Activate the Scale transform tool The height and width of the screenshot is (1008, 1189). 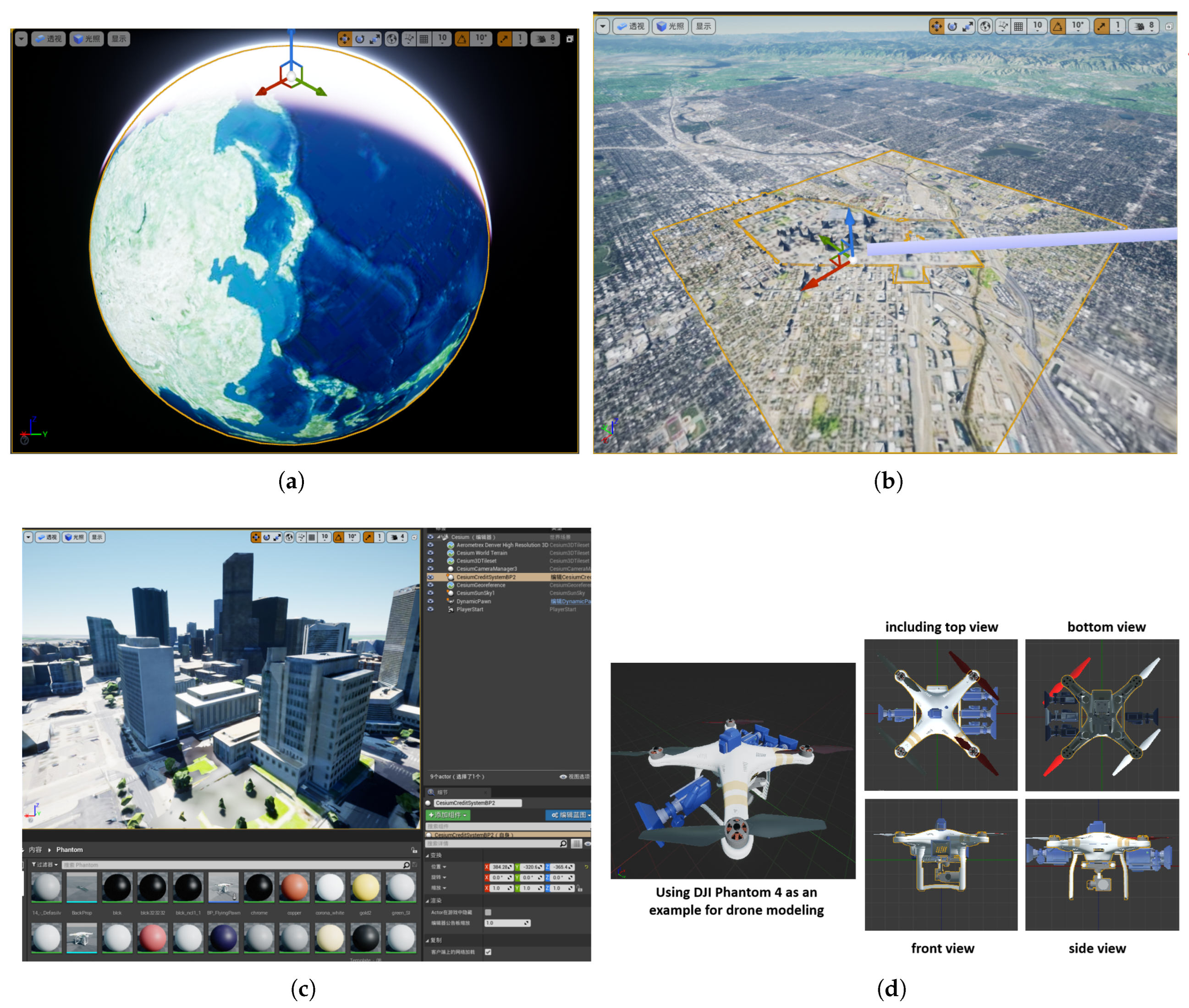[x=375, y=39]
